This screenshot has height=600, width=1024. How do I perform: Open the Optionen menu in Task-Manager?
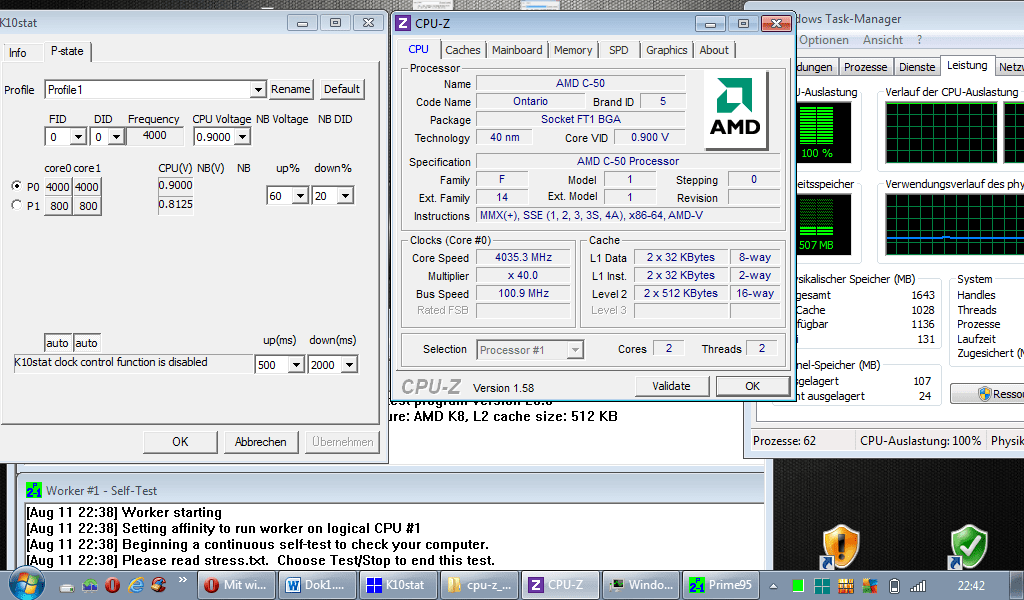click(x=824, y=40)
